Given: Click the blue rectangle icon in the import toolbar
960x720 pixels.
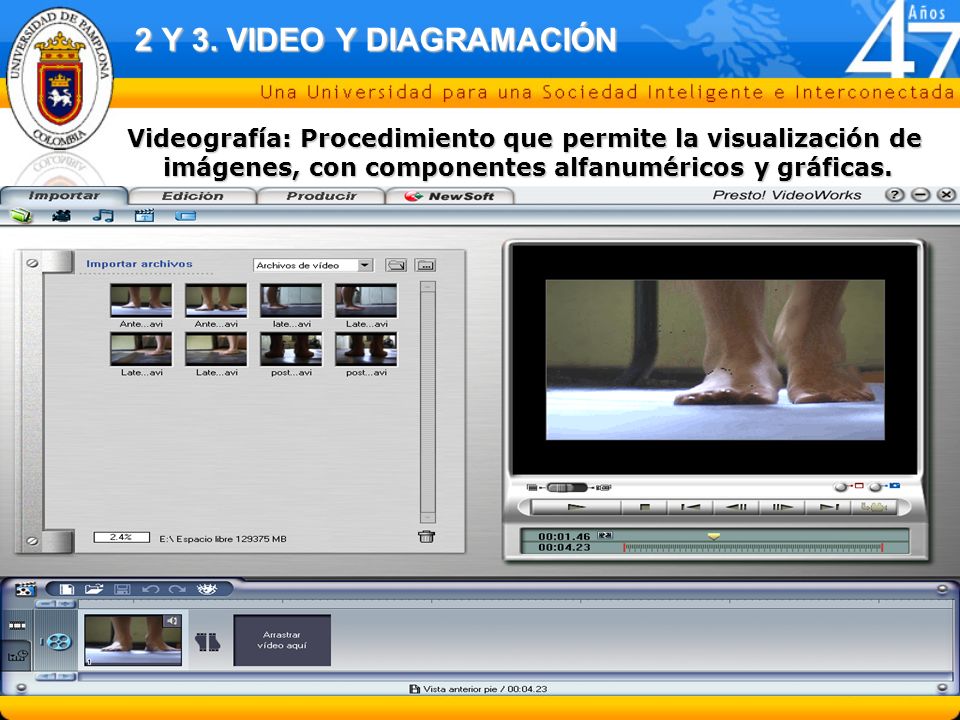Looking at the screenshot, I should (x=186, y=216).
